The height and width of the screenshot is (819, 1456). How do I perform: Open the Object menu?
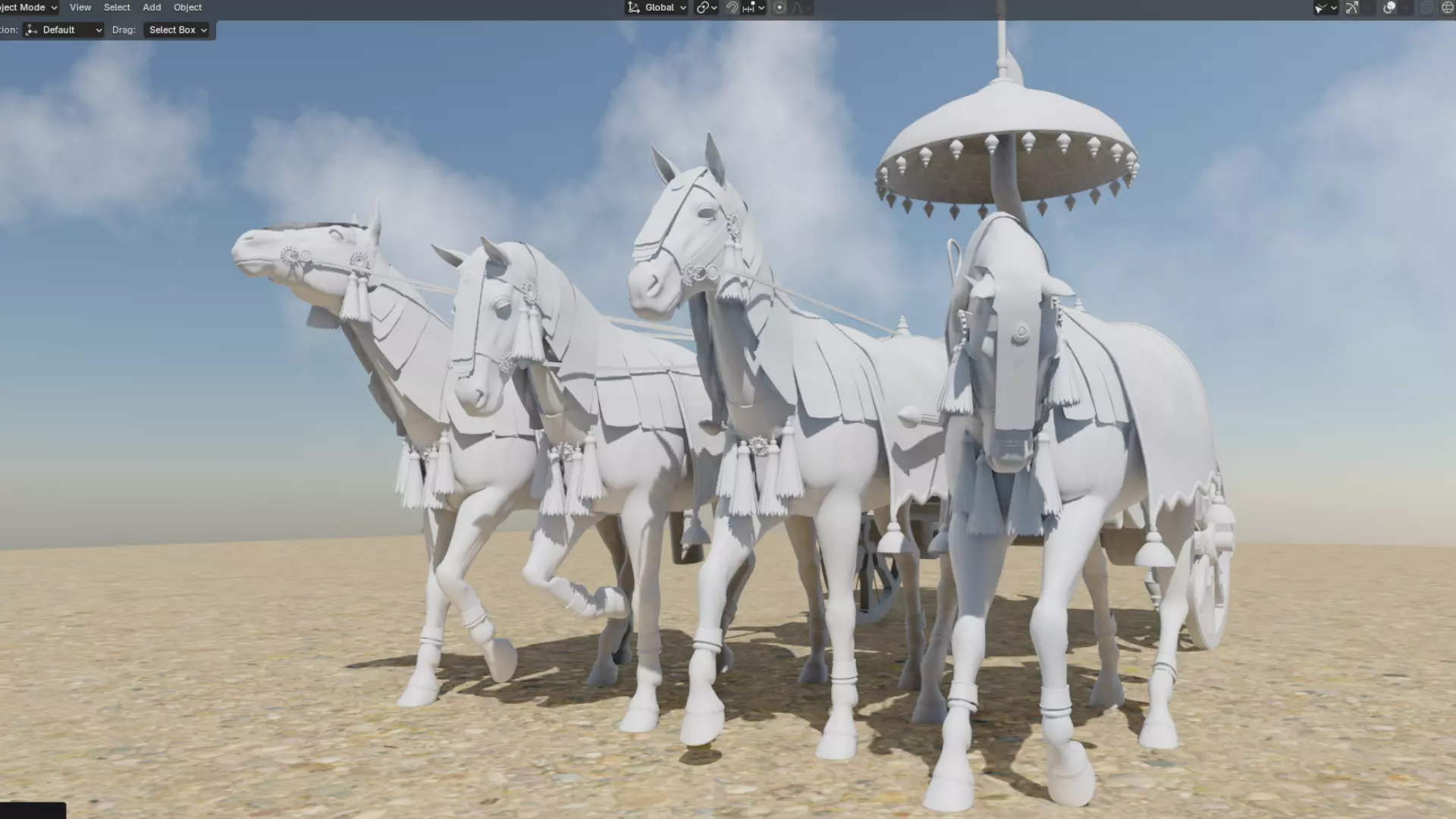coord(187,8)
